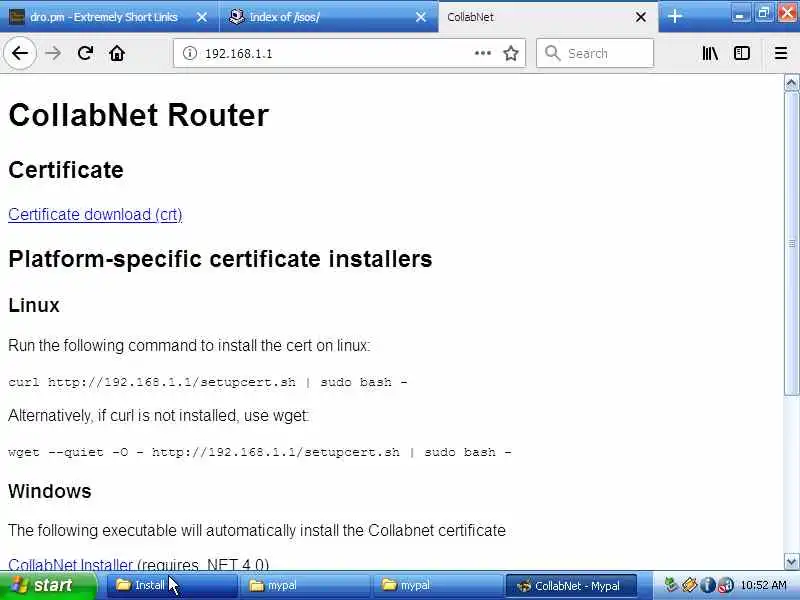The width and height of the screenshot is (800, 600).
Task: Click the red-marked volume tray icon
Action: click(x=726, y=585)
